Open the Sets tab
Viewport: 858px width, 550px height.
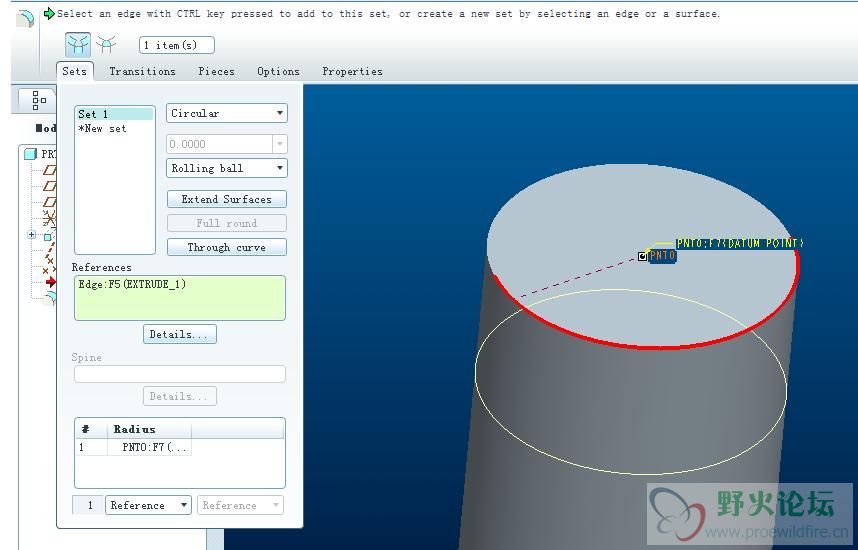pos(74,71)
